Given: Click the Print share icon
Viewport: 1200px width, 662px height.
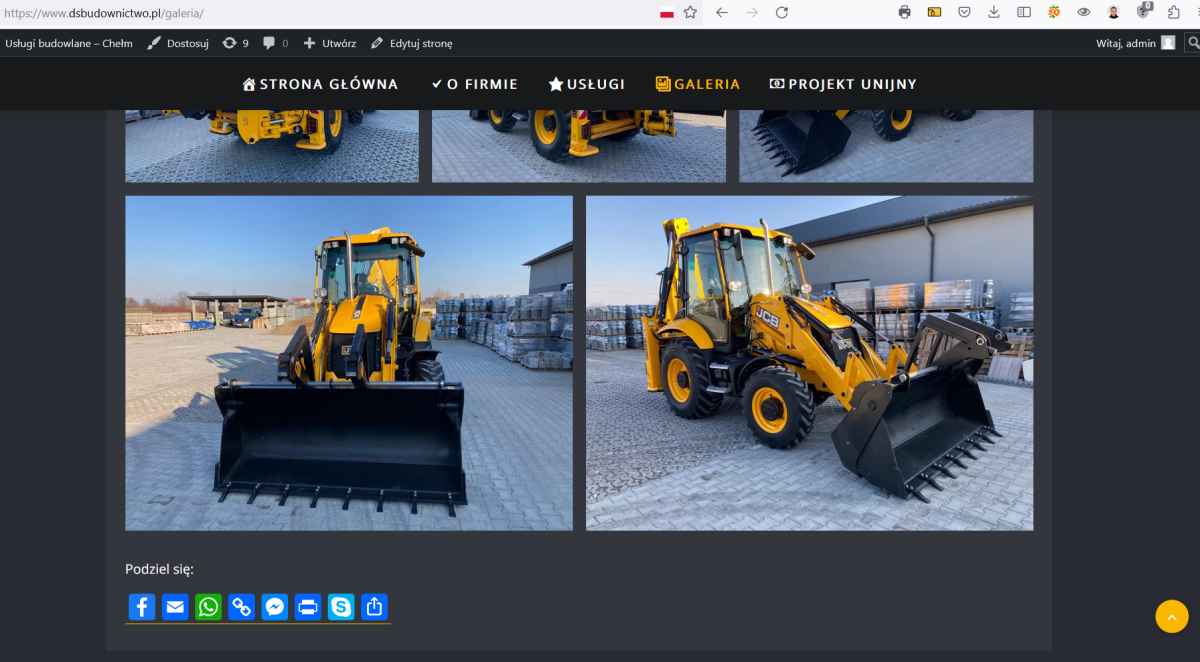Looking at the screenshot, I should 308,607.
